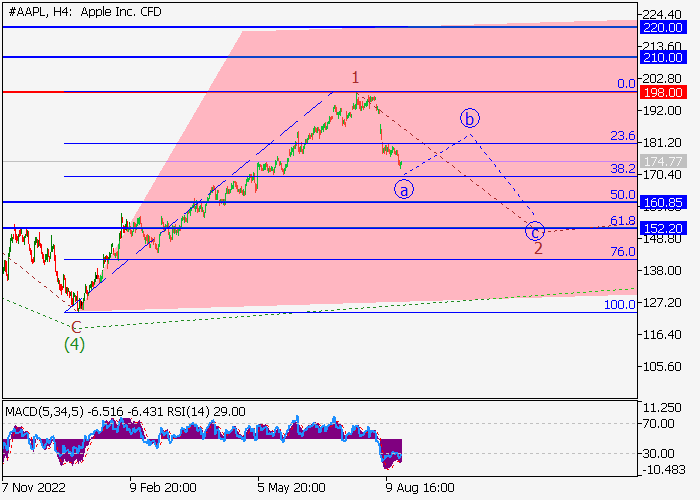This screenshot has height=500, width=700.
Task: Click the 61.8 Fibonacci level label
Action: point(623,221)
